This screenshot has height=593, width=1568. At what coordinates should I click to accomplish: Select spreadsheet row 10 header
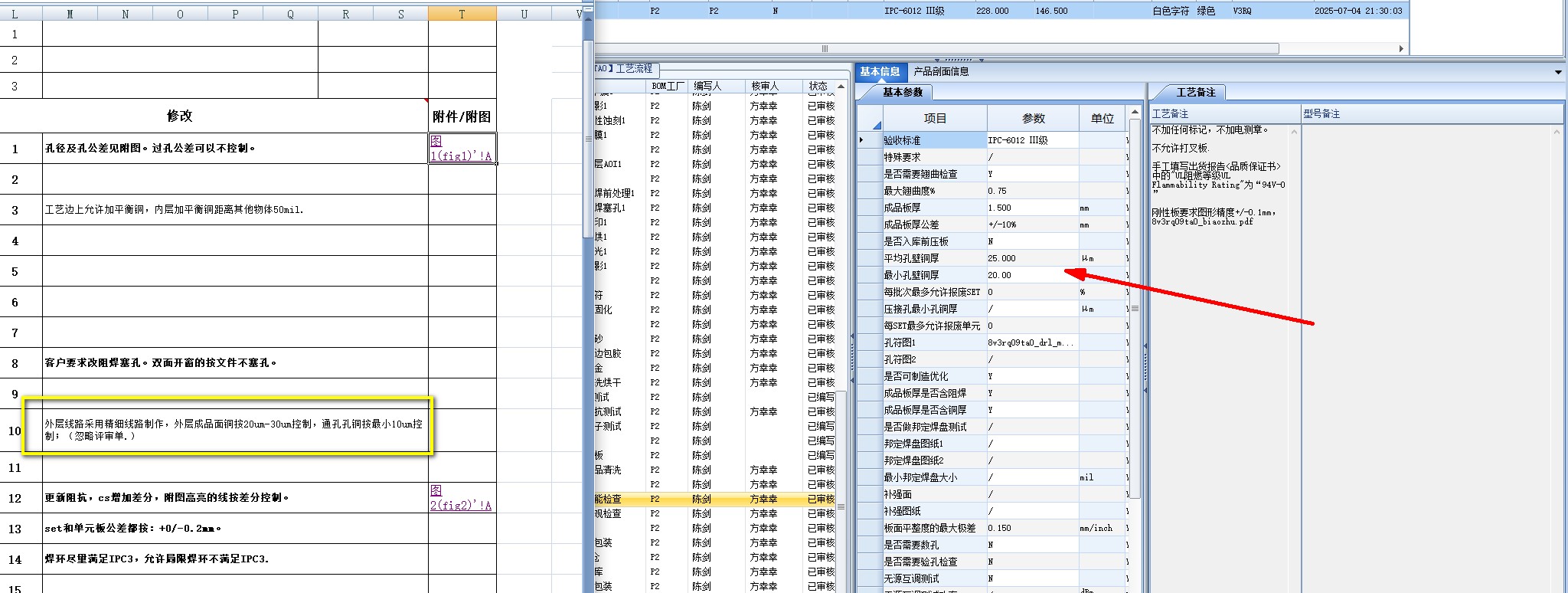pos(15,431)
